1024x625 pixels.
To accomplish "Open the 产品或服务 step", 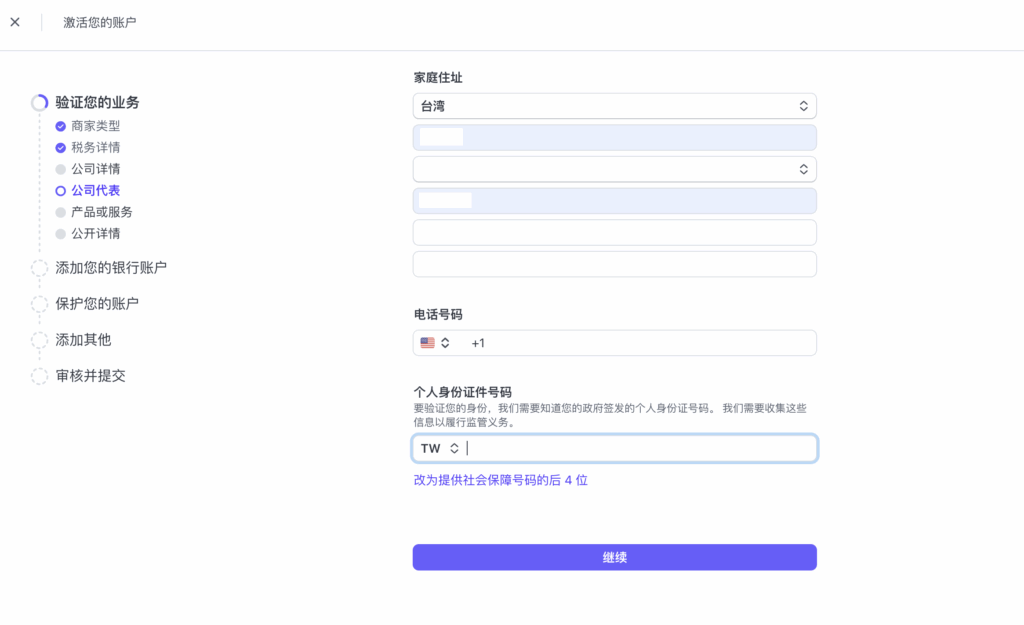I will [101, 212].
